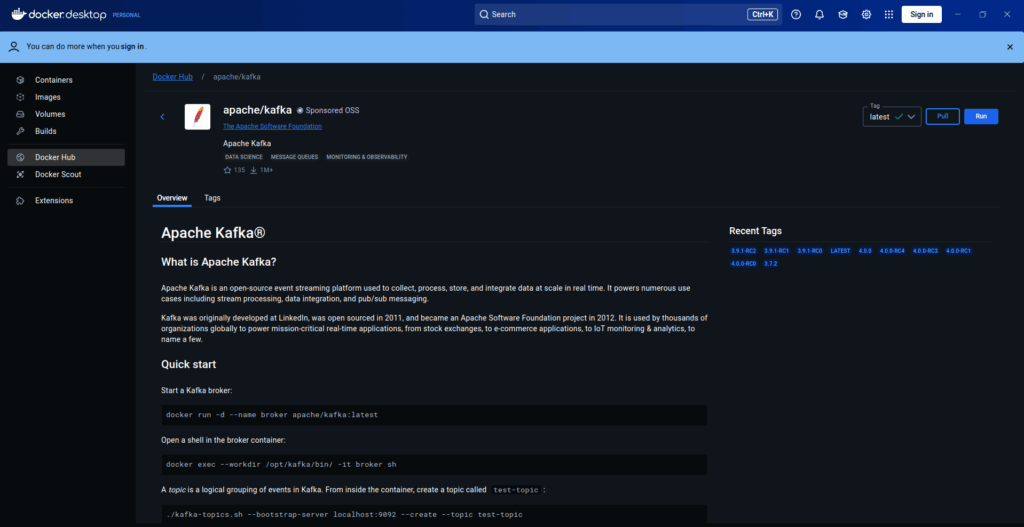
Task: Click the Containers sidebar icon
Action: (x=20, y=80)
